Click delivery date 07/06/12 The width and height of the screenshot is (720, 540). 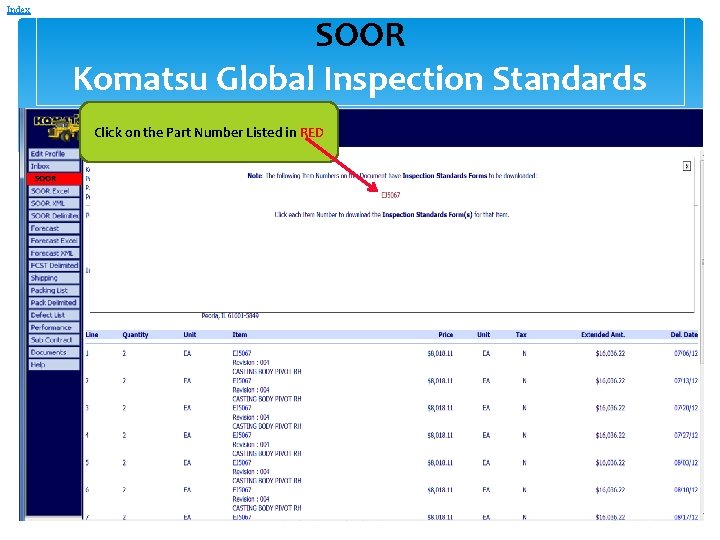[686, 353]
